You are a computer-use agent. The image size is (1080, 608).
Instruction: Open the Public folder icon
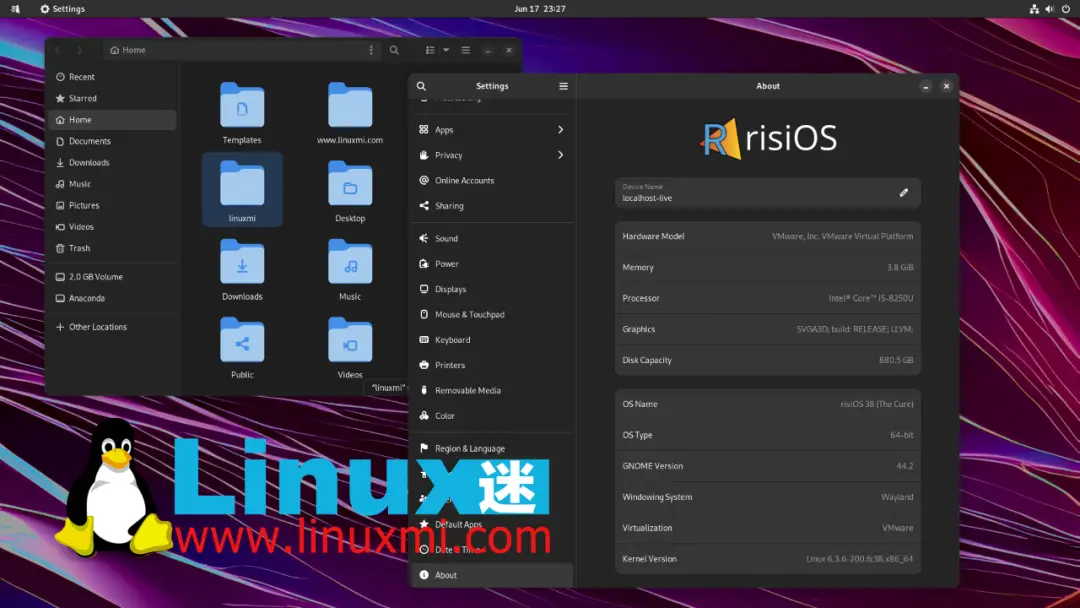coord(242,341)
